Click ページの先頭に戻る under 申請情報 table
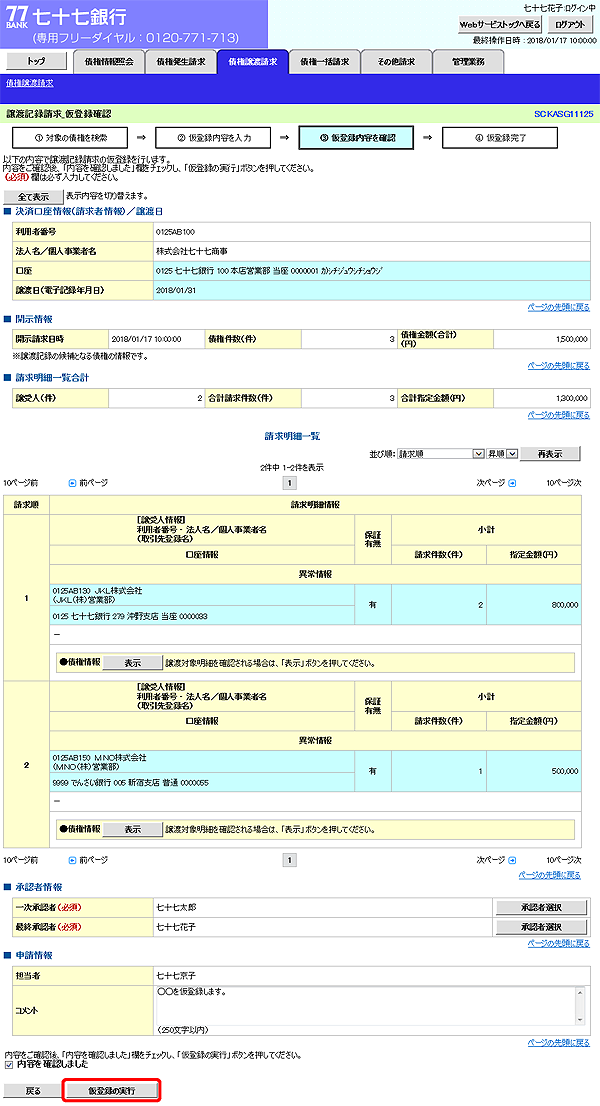The width and height of the screenshot is (600, 1106). tap(558, 1043)
